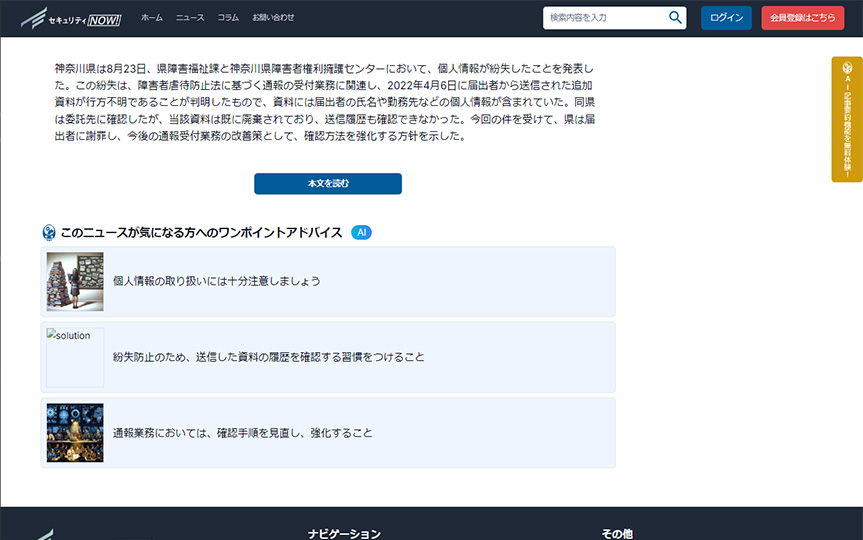Click the head icon beside the advice heading

click(x=49, y=232)
